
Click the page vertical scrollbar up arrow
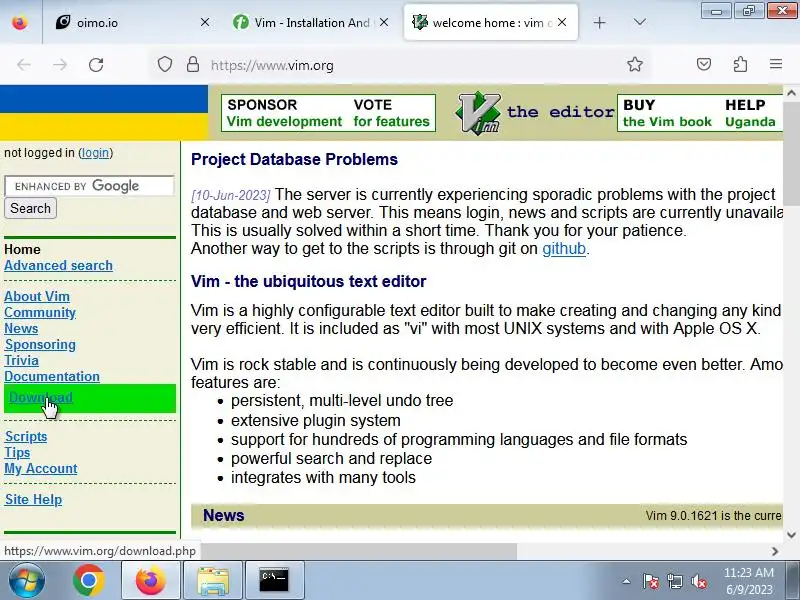click(791, 93)
